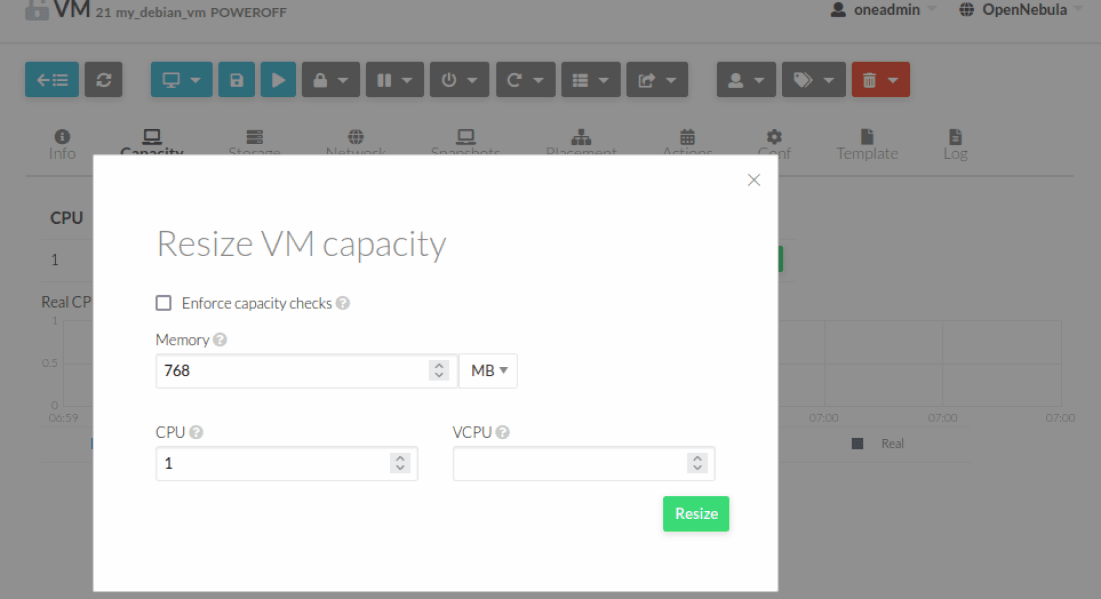Switch to the Template tab
Viewport: 1101px width, 599px height.
(x=867, y=144)
